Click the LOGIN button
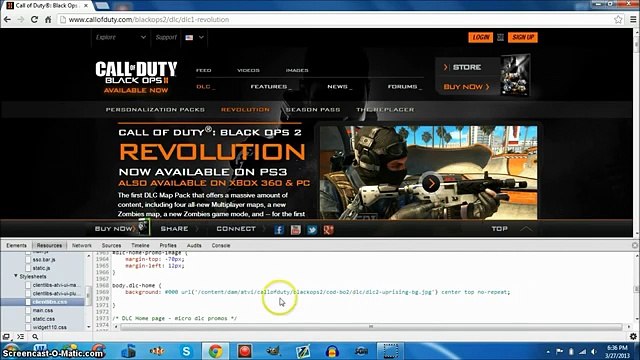Viewport: 640px width, 360px height. point(480,37)
